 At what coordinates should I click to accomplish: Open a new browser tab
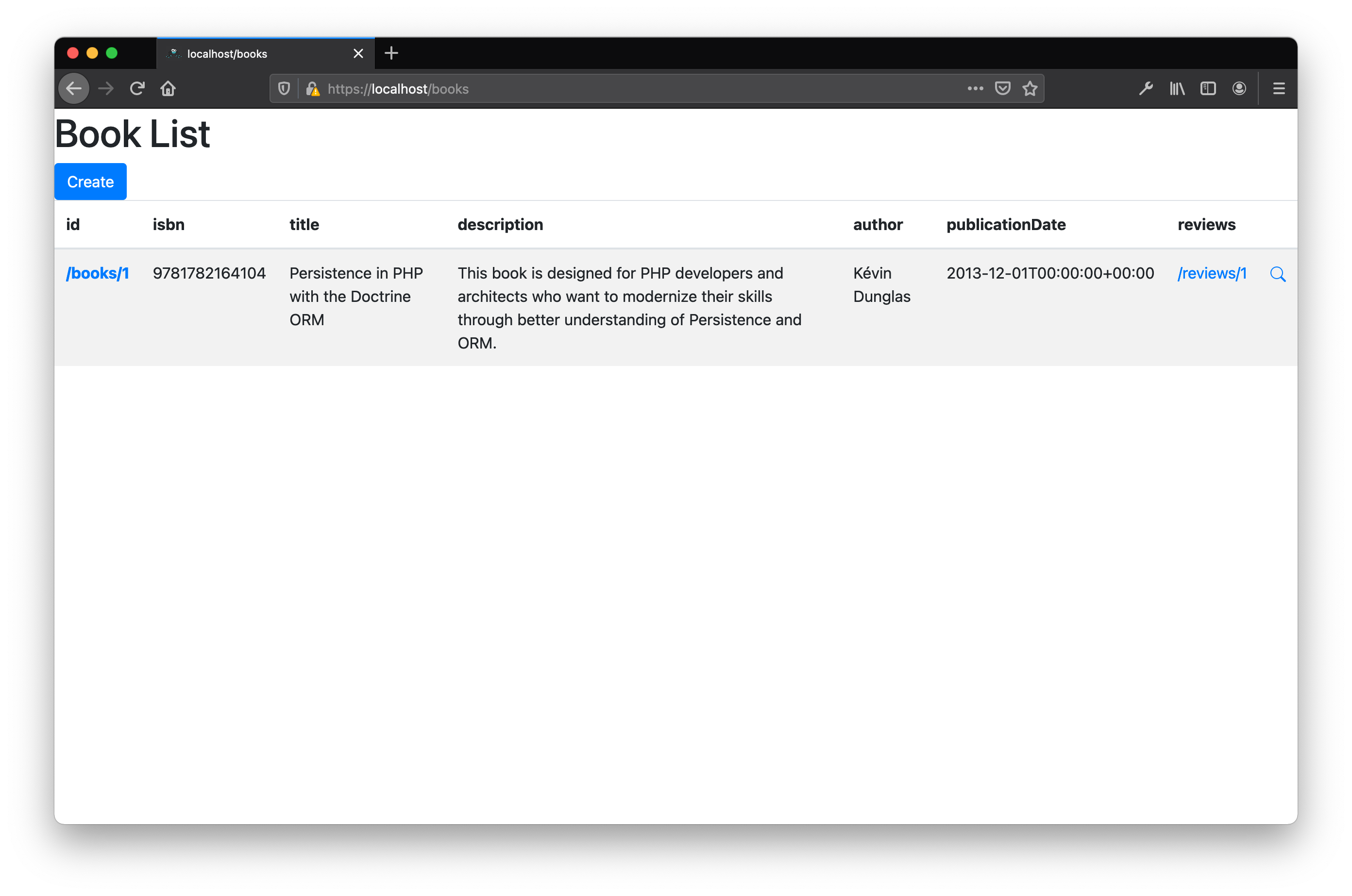391,53
